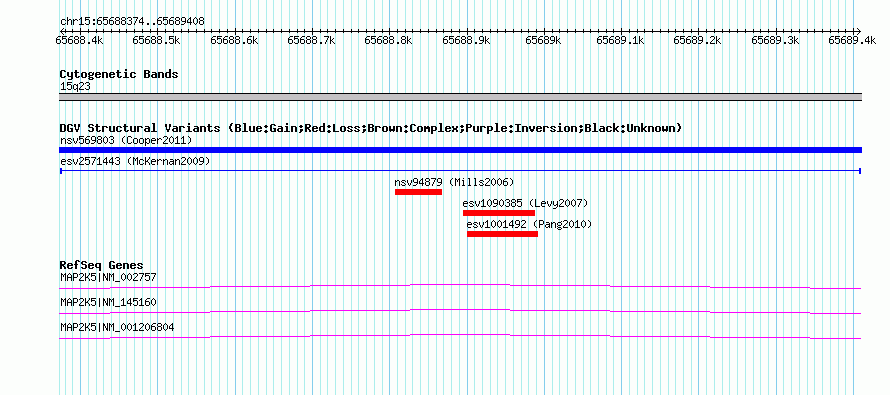Click the DGV Structural Variants track heading

pos(371,128)
